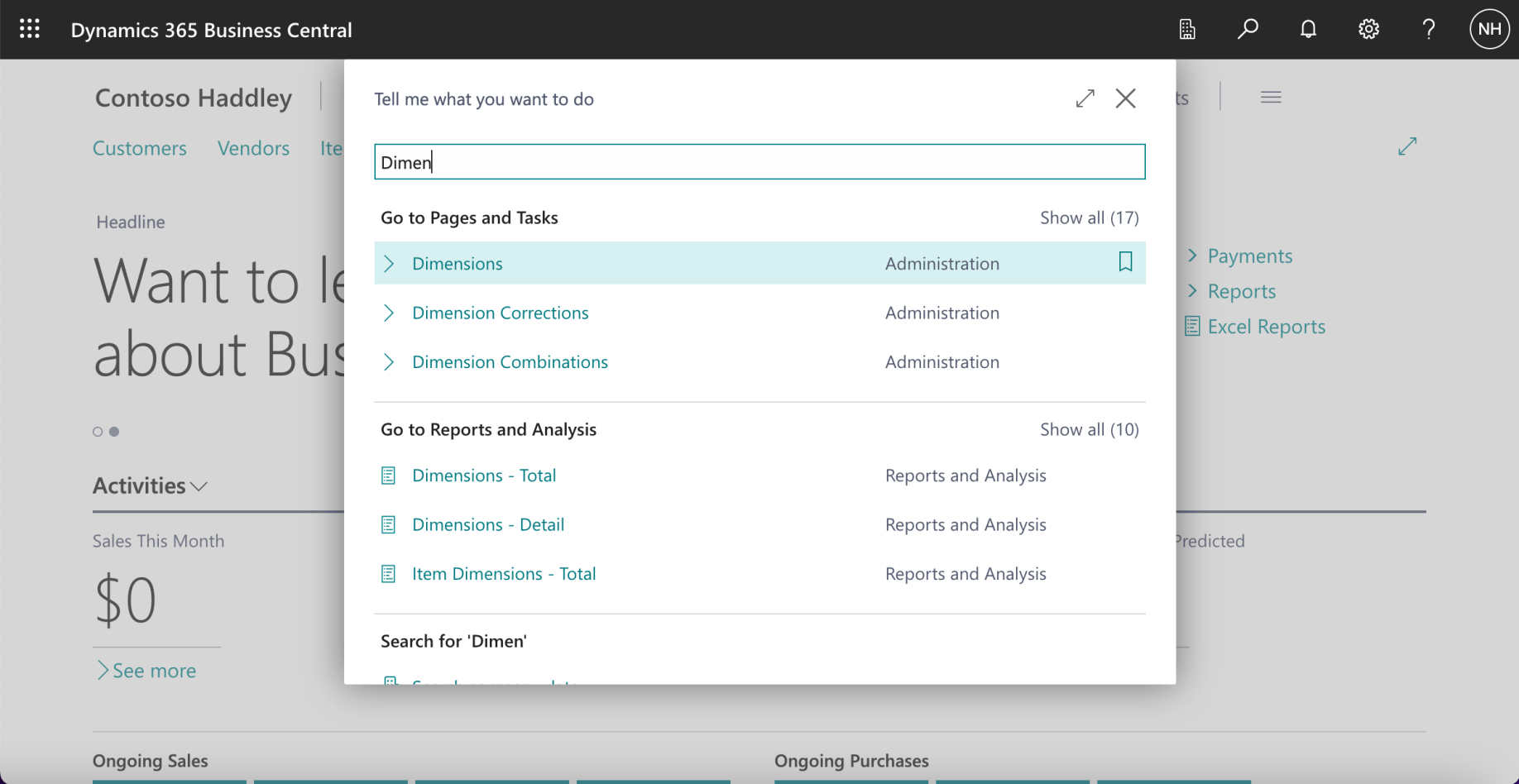The image size is (1519, 784).
Task: Close the Tell Me search dialog
Action: point(1125,98)
